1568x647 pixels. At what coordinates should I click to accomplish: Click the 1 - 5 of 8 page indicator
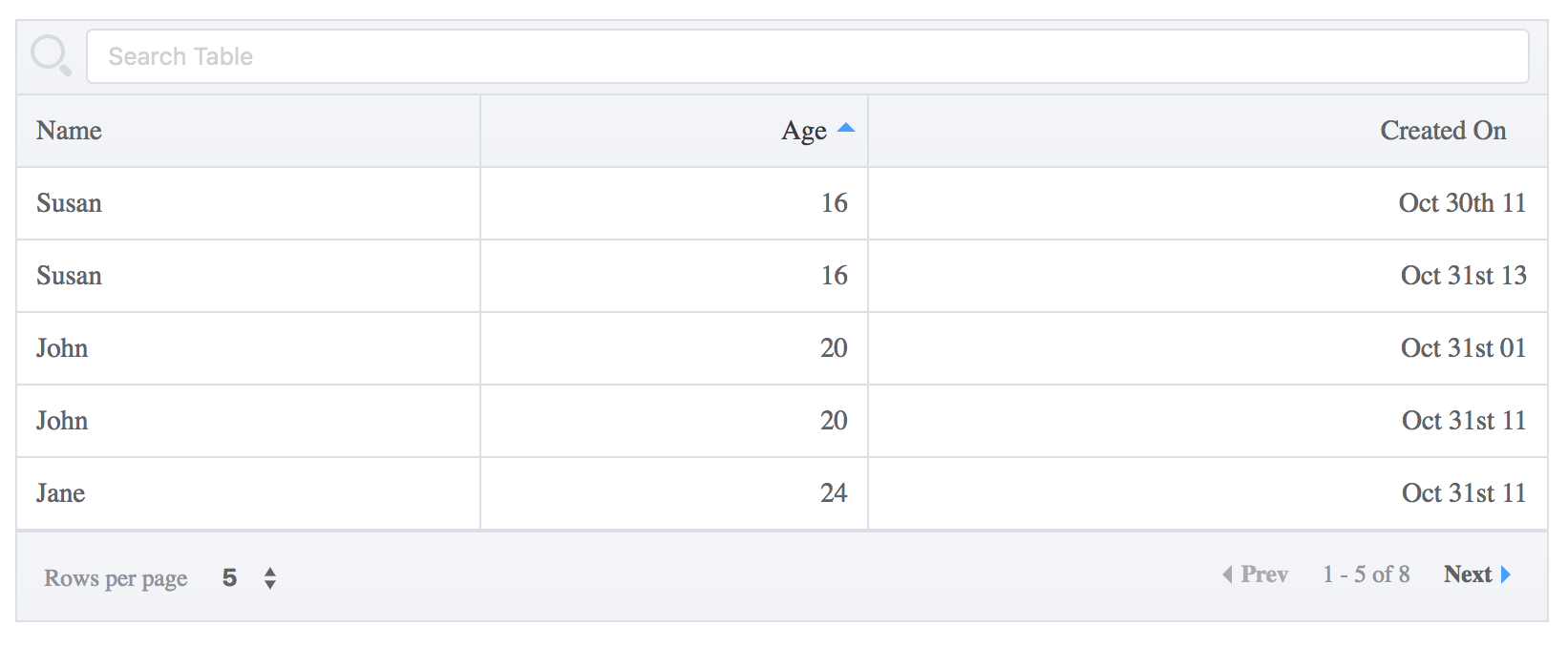click(x=1366, y=574)
